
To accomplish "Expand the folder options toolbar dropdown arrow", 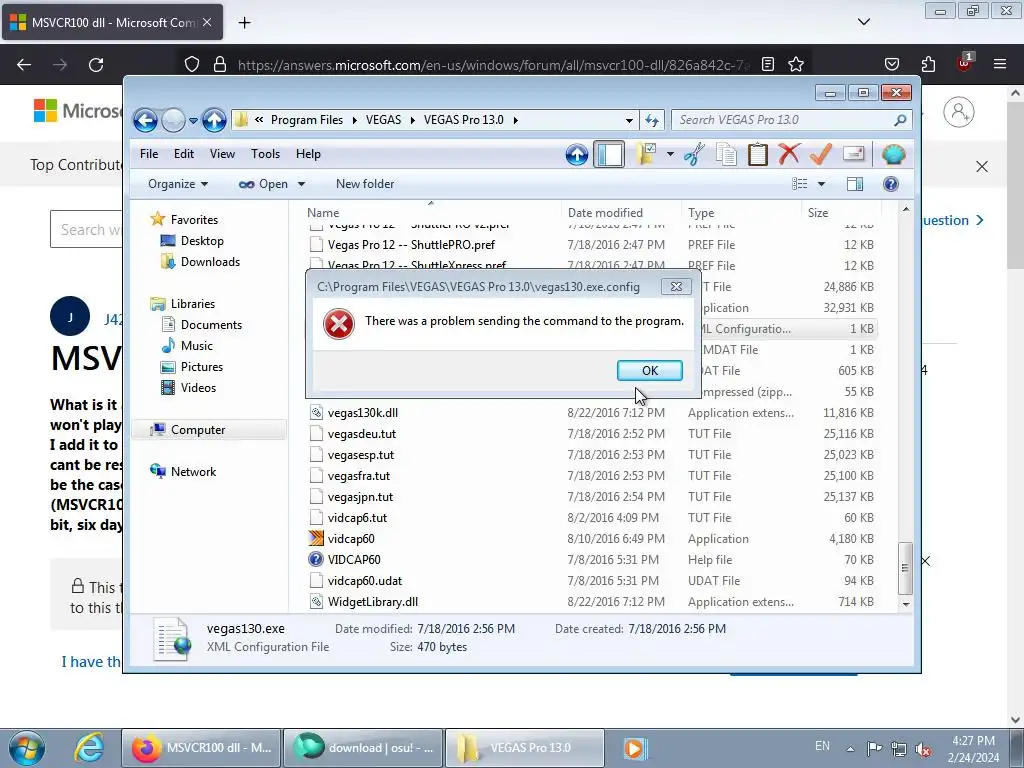I will (x=670, y=155).
